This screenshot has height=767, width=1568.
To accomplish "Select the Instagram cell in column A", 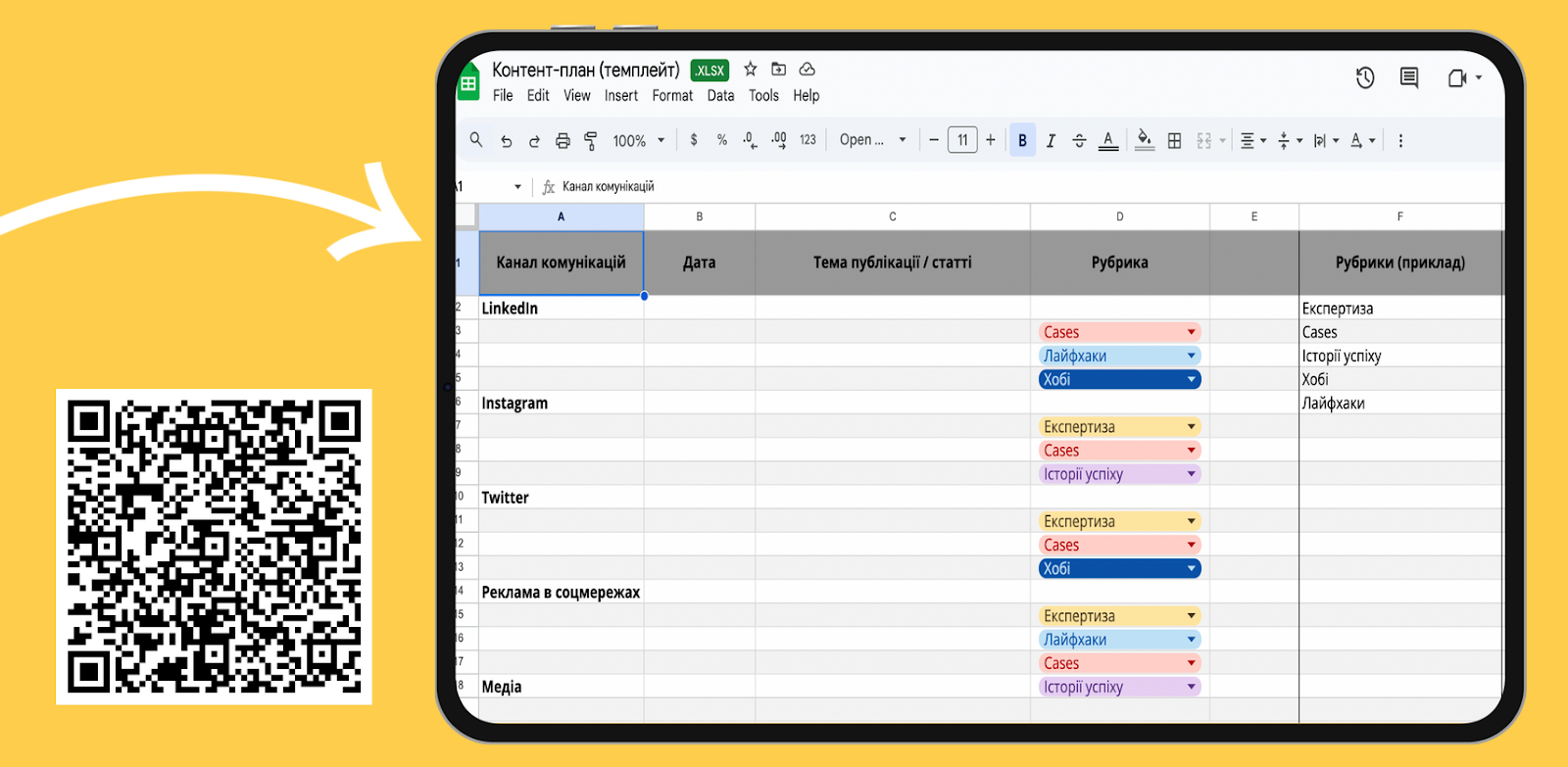I will [x=561, y=404].
